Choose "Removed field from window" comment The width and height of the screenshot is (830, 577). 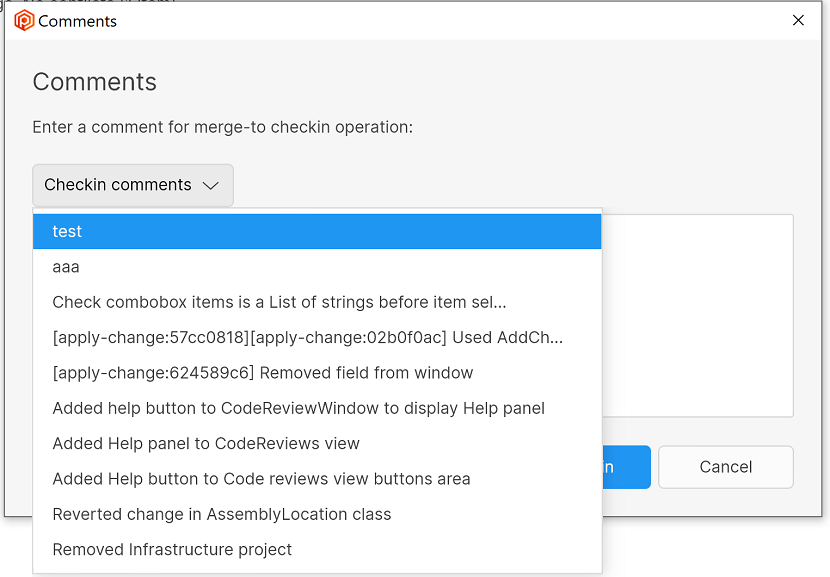tap(262, 373)
